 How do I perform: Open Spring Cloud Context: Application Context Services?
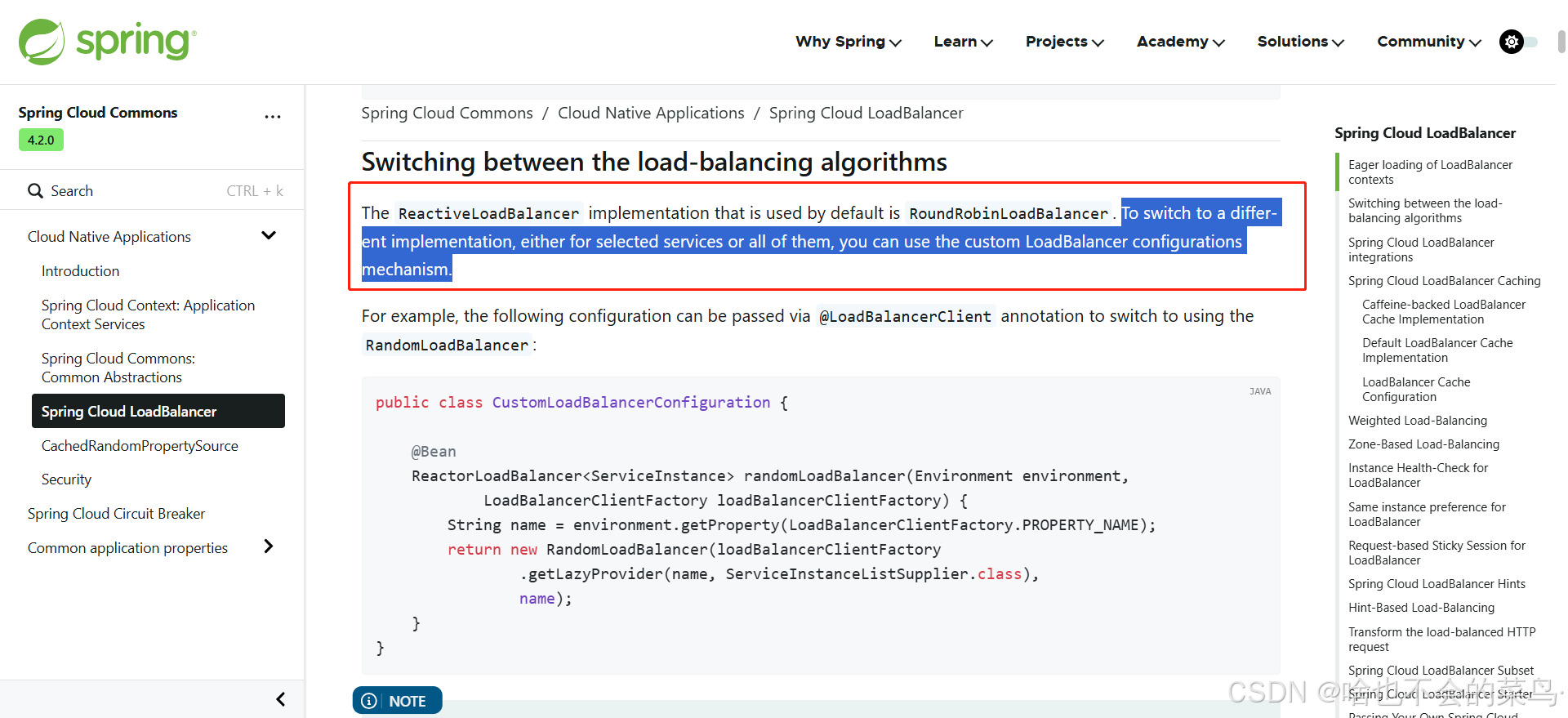click(149, 314)
